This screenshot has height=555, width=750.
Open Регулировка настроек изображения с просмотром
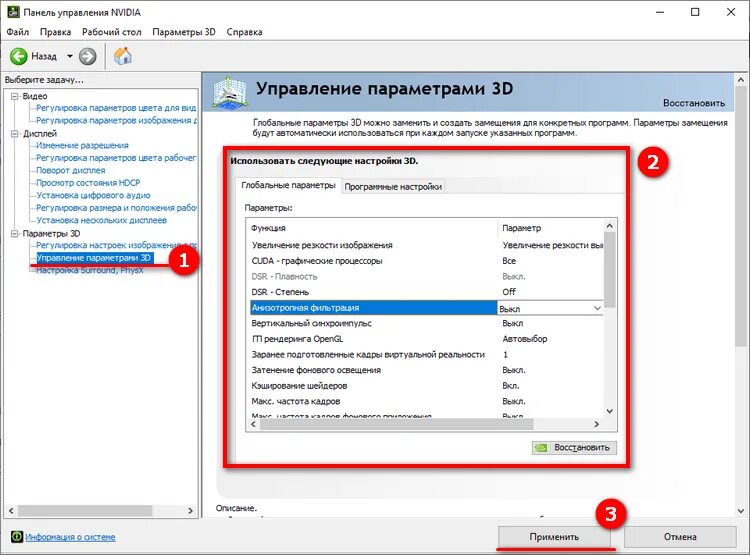pos(116,245)
